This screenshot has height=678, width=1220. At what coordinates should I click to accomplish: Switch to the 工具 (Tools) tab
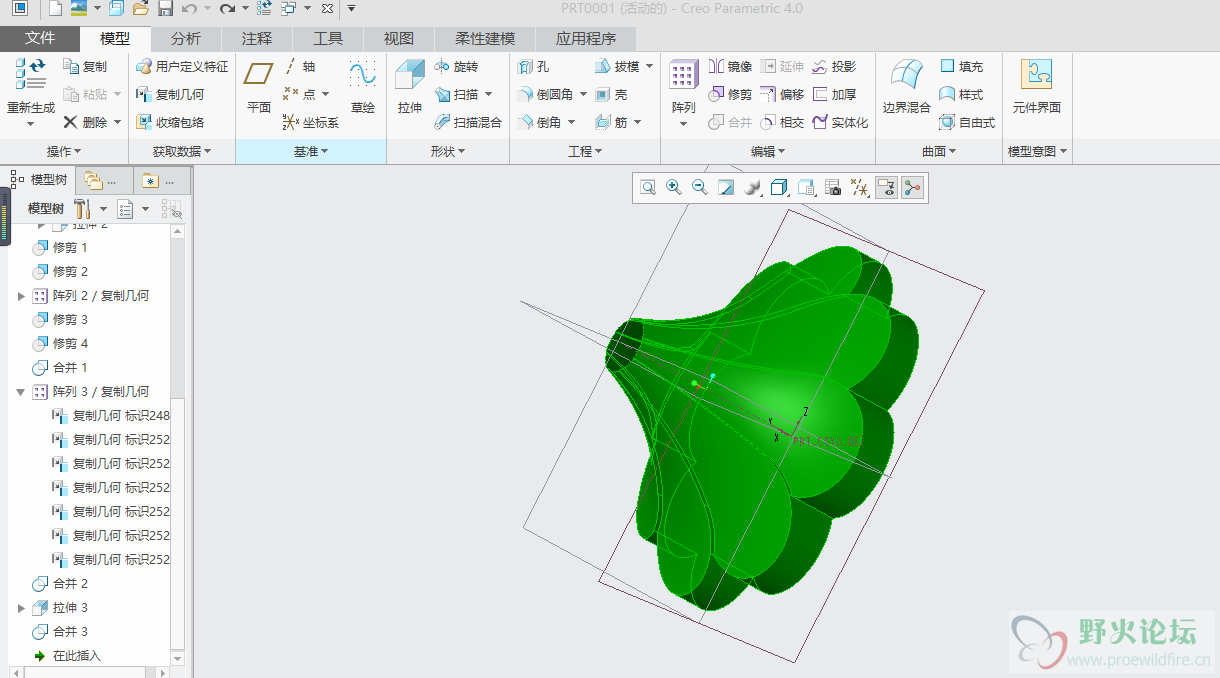tap(328, 39)
